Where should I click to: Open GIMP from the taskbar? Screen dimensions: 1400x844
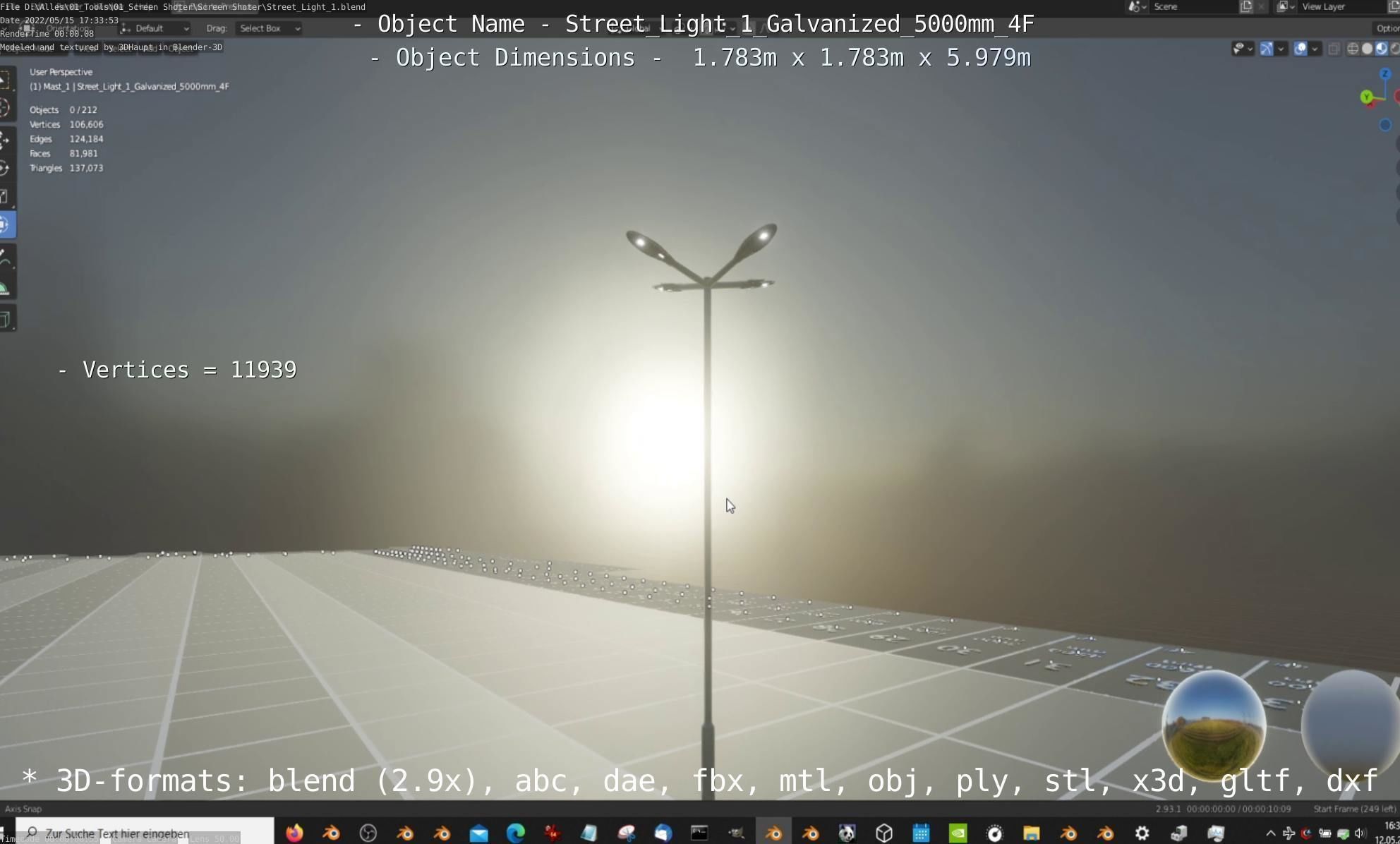click(x=736, y=833)
